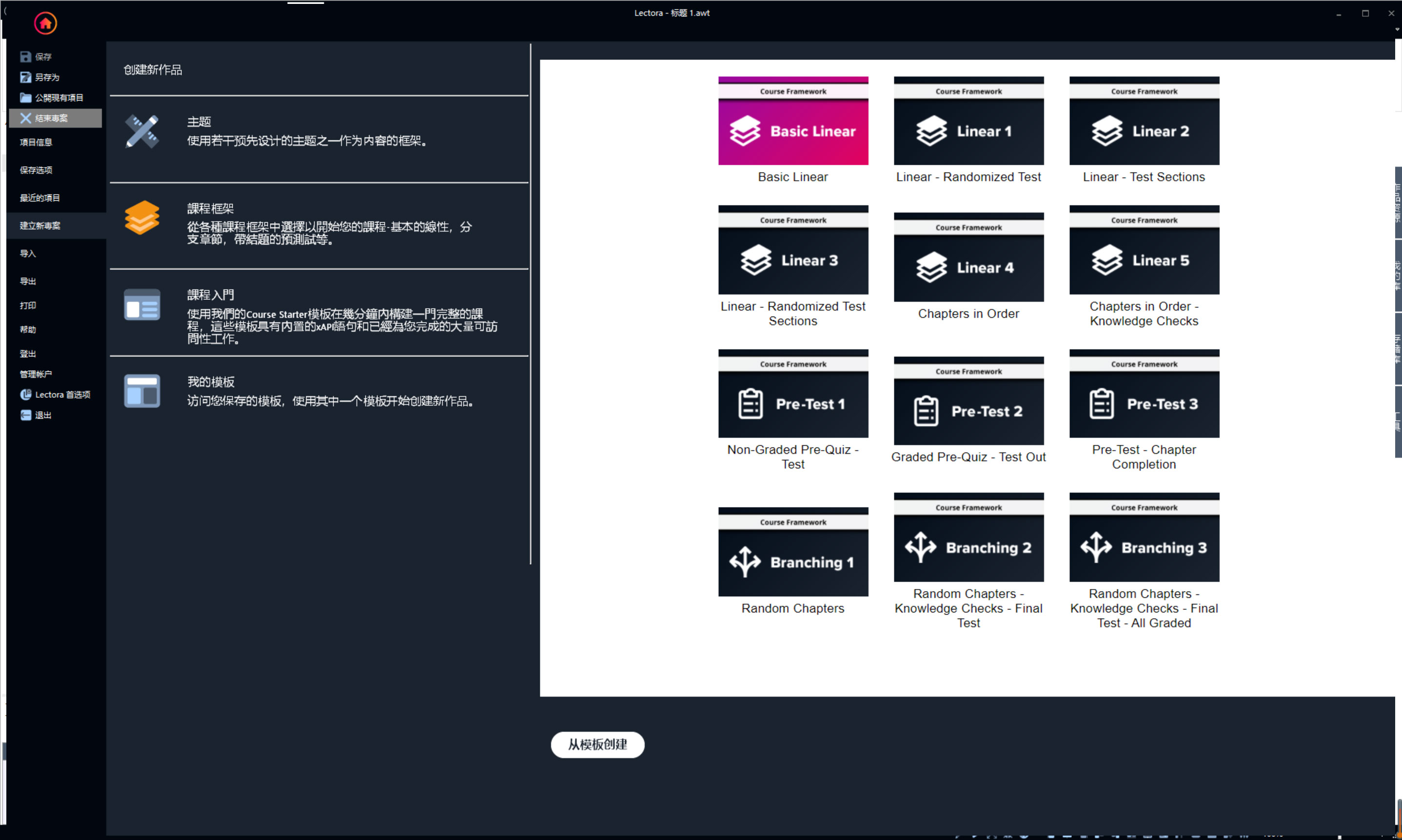The height and width of the screenshot is (840, 1402).
Task: Select the Linear 1 framework thumbnail
Action: [x=968, y=120]
